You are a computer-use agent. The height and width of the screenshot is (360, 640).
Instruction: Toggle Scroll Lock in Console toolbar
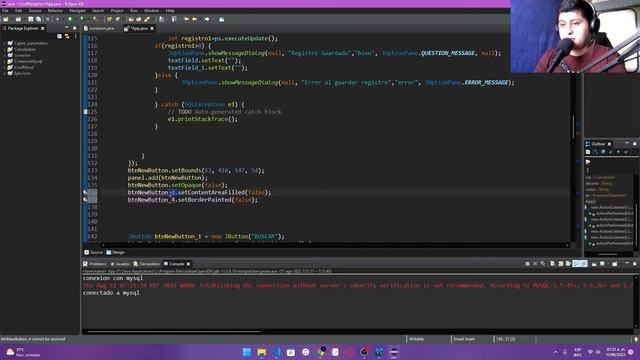coord(560,264)
